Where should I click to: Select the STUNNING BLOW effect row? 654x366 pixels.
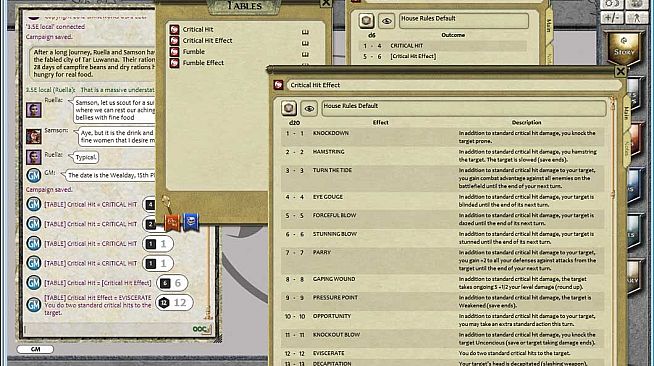pyautogui.click(x=443, y=238)
